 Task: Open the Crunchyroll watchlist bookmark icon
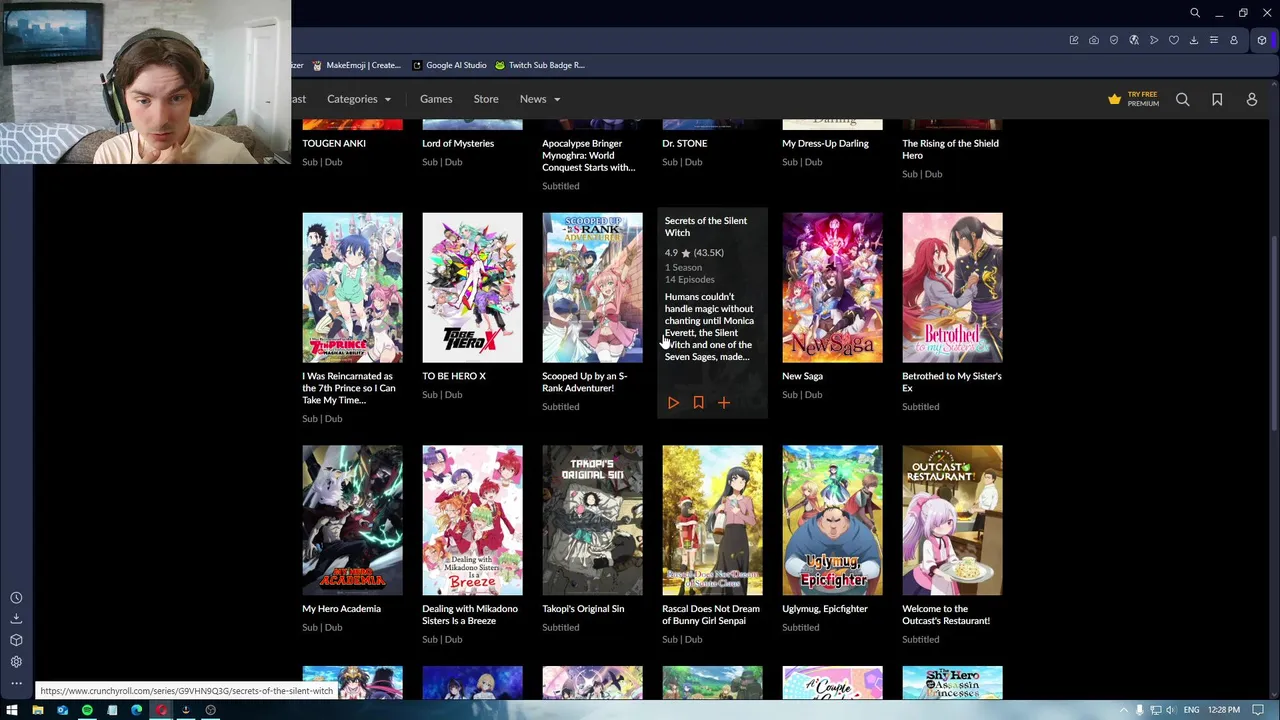(x=1217, y=99)
